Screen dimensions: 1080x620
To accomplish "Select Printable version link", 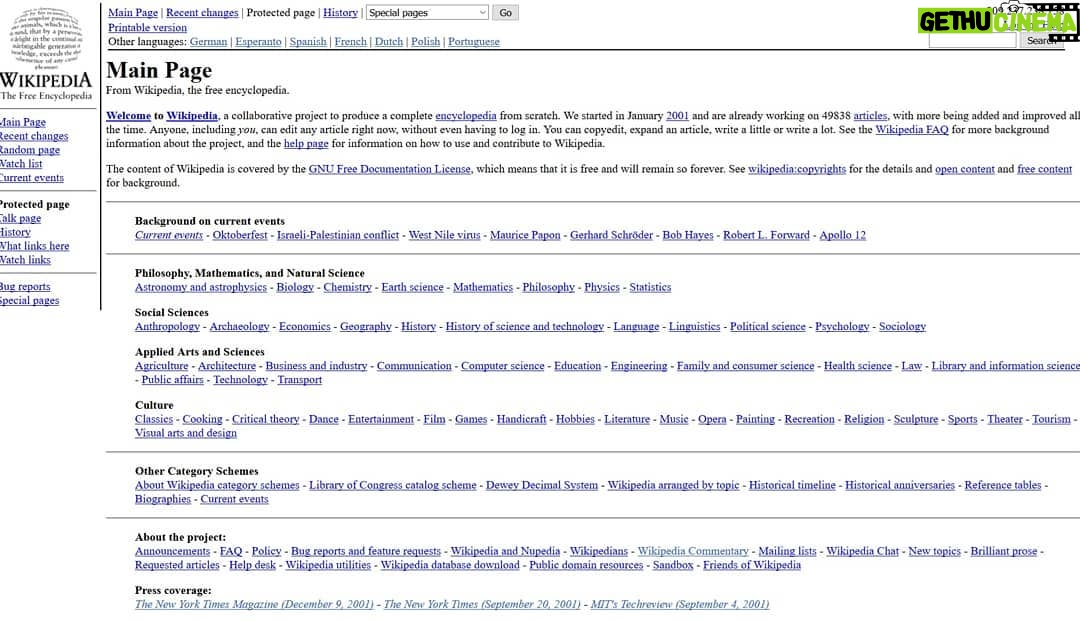I will 147,27.
